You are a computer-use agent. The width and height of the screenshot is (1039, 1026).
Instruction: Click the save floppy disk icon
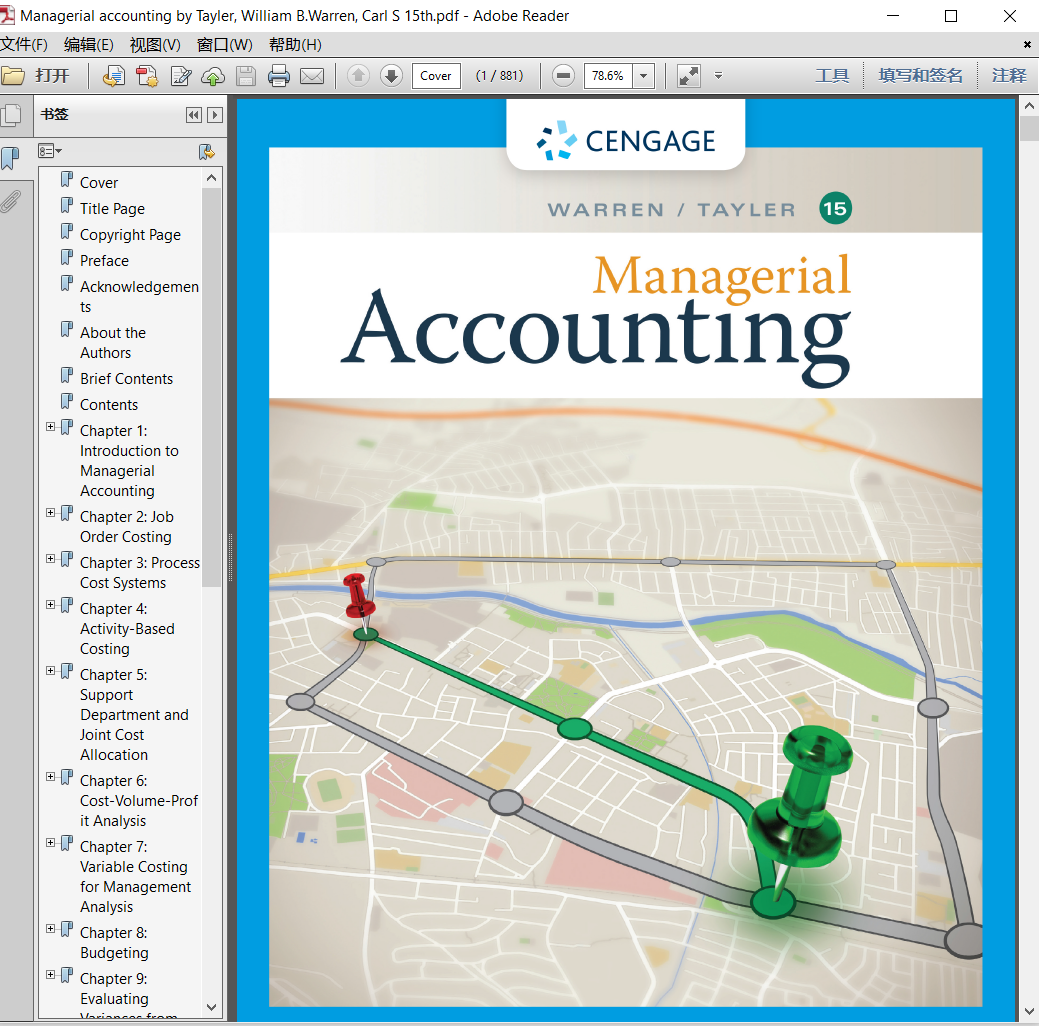coord(246,76)
